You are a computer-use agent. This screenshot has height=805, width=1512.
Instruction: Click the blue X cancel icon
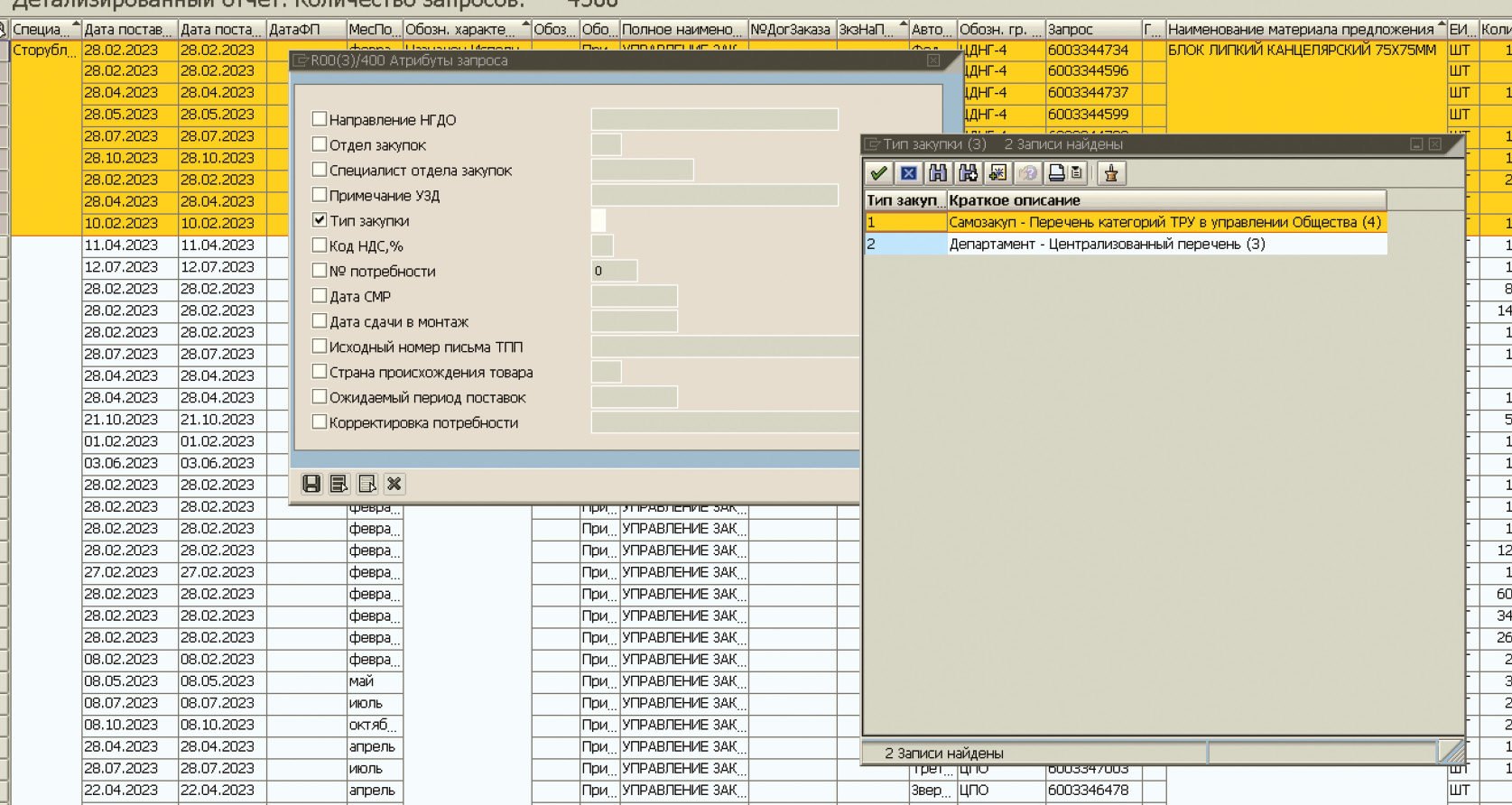click(908, 173)
